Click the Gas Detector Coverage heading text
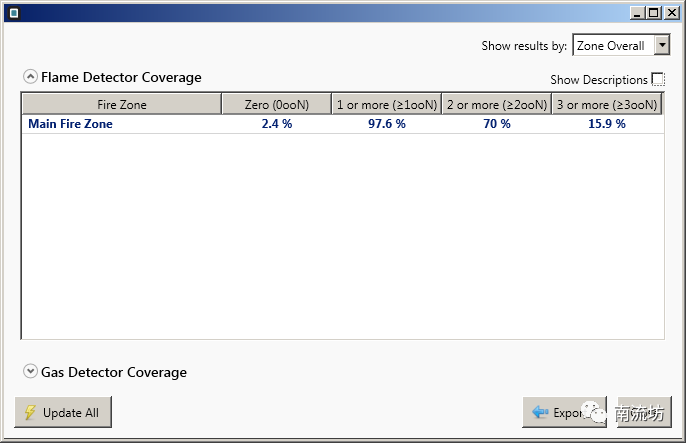This screenshot has height=443, width=686. pyautogui.click(x=114, y=372)
